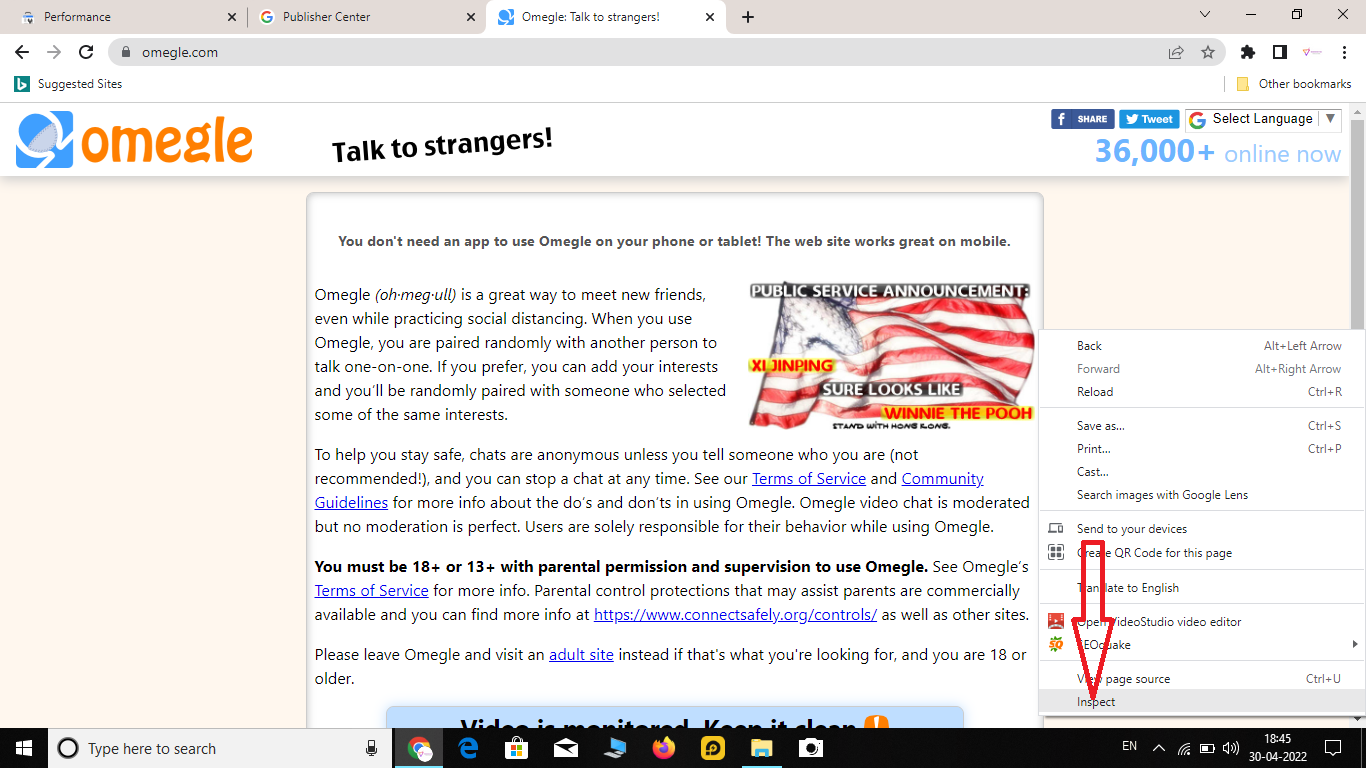Click microphone icon in taskbar search
The height and width of the screenshot is (768, 1366).
point(371,748)
